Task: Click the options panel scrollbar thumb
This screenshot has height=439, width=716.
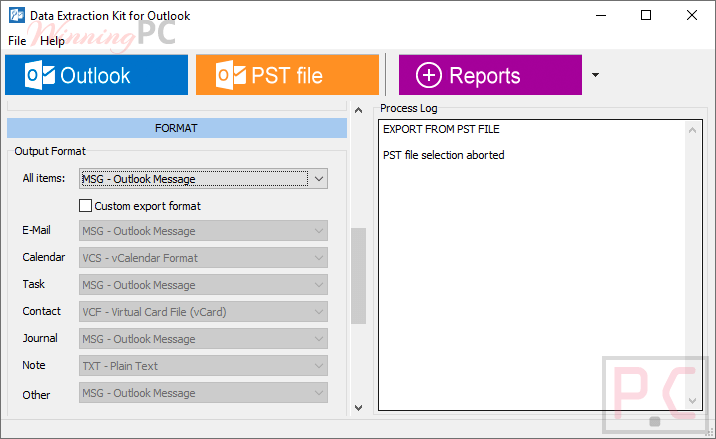Action: pos(358,275)
